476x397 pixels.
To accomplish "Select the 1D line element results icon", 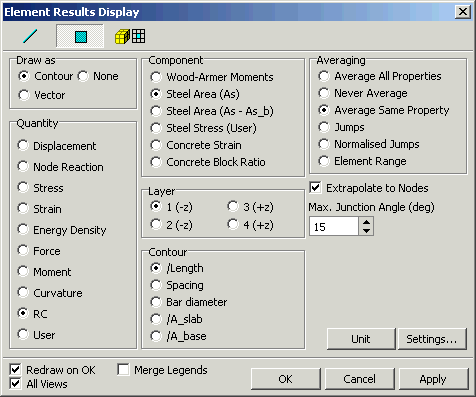I will 30,36.
